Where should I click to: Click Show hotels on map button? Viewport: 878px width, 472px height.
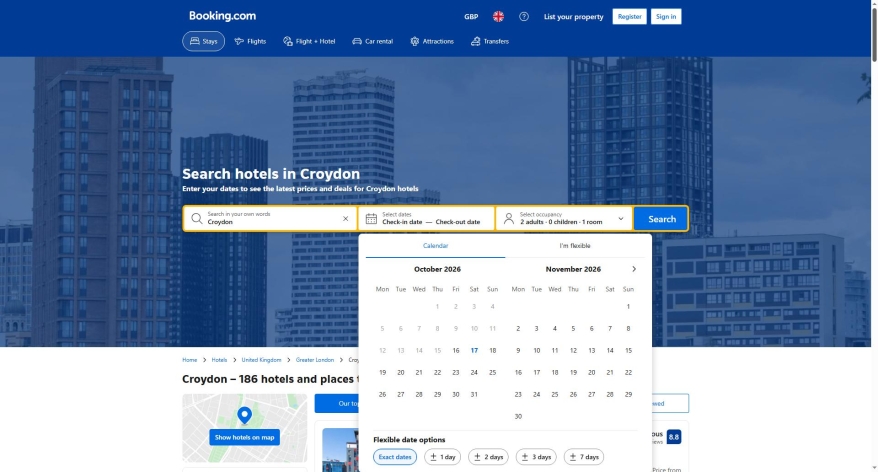coord(245,437)
